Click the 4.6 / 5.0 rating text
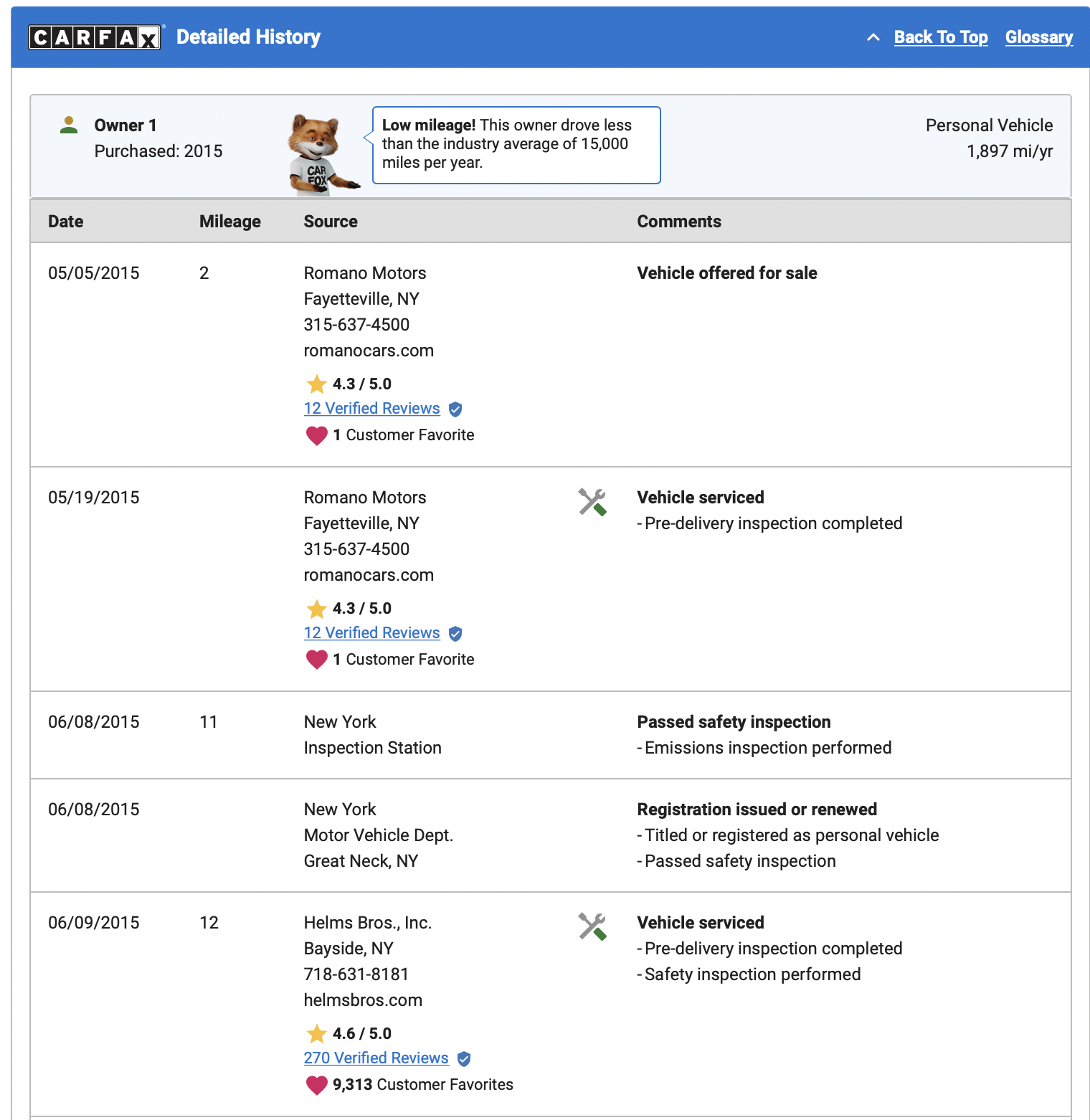This screenshot has width=1090, height=1120. [362, 1034]
